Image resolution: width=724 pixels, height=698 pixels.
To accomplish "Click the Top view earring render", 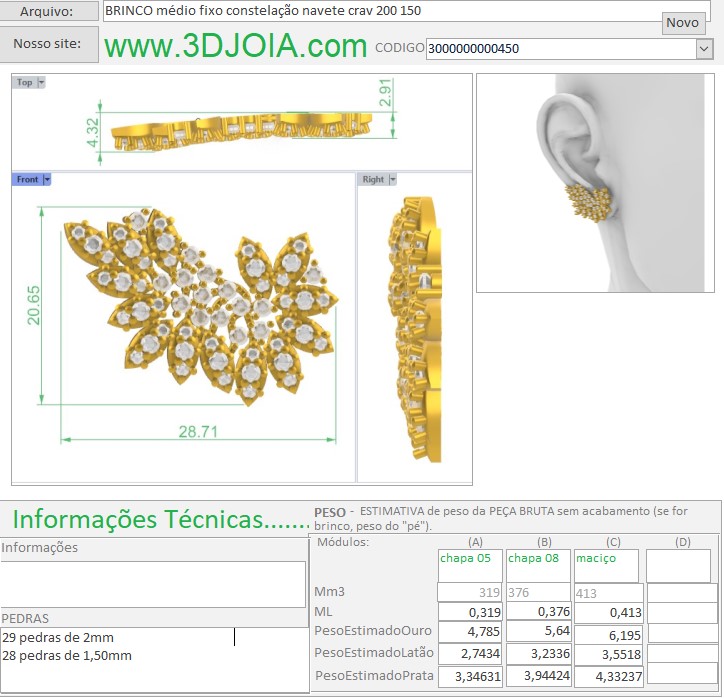I will 240,127.
